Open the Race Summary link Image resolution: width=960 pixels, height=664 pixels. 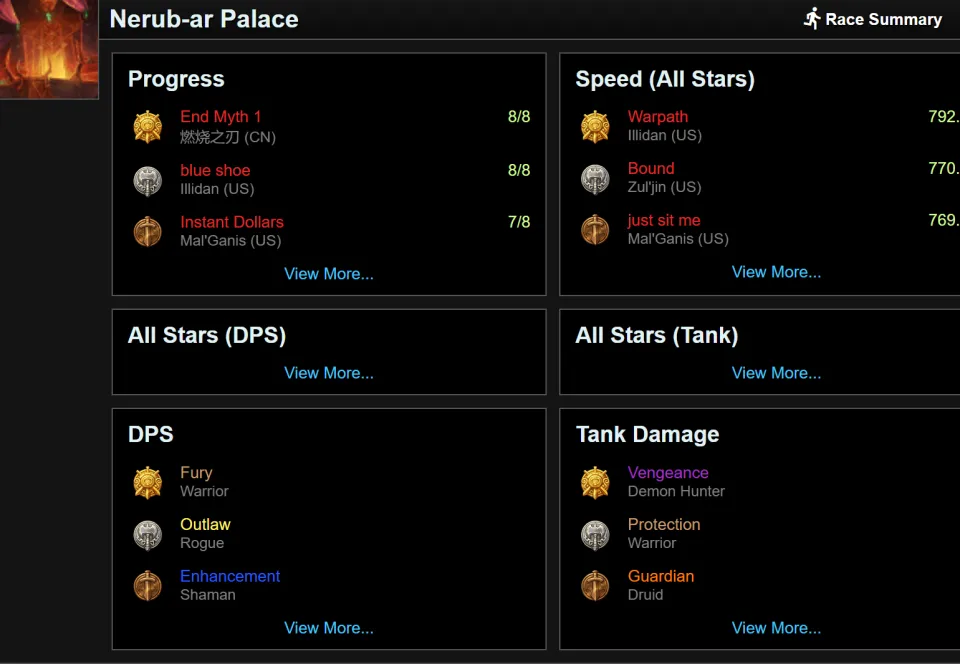(x=883, y=19)
